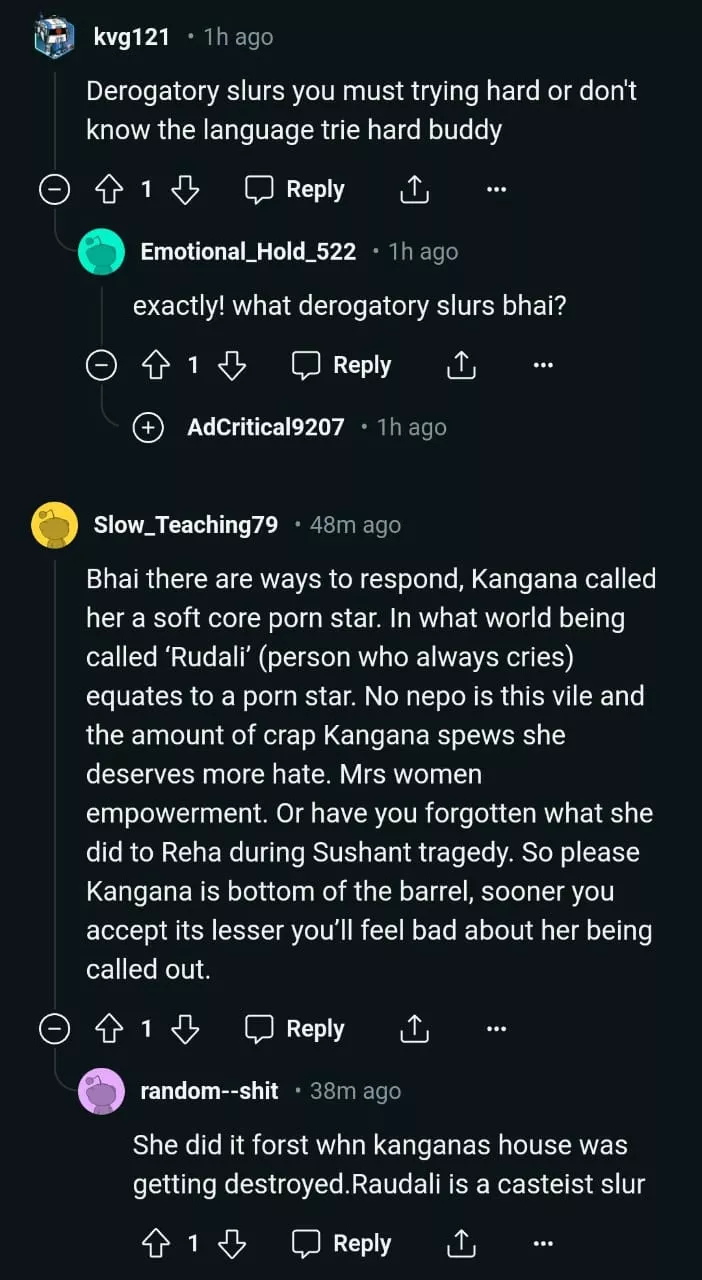Share kvg121's comment
Screen dimensions: 702x1280
pos(414,190)
